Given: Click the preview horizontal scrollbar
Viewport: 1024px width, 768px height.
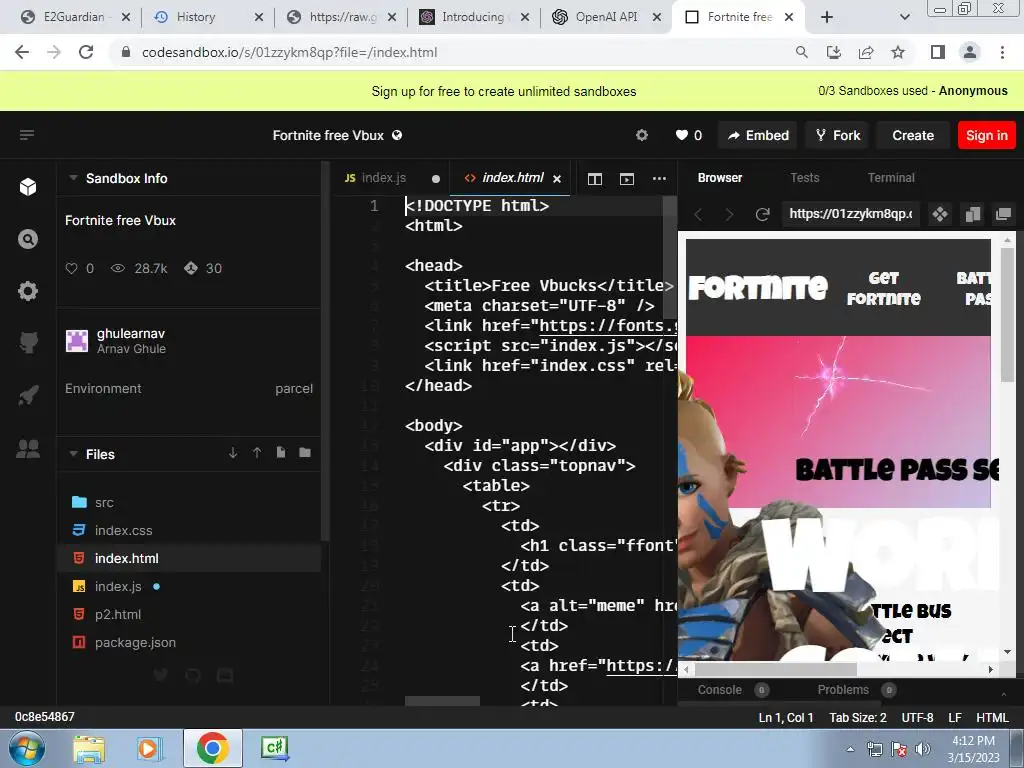Looking at the screenshot, I should coord(776,669).
